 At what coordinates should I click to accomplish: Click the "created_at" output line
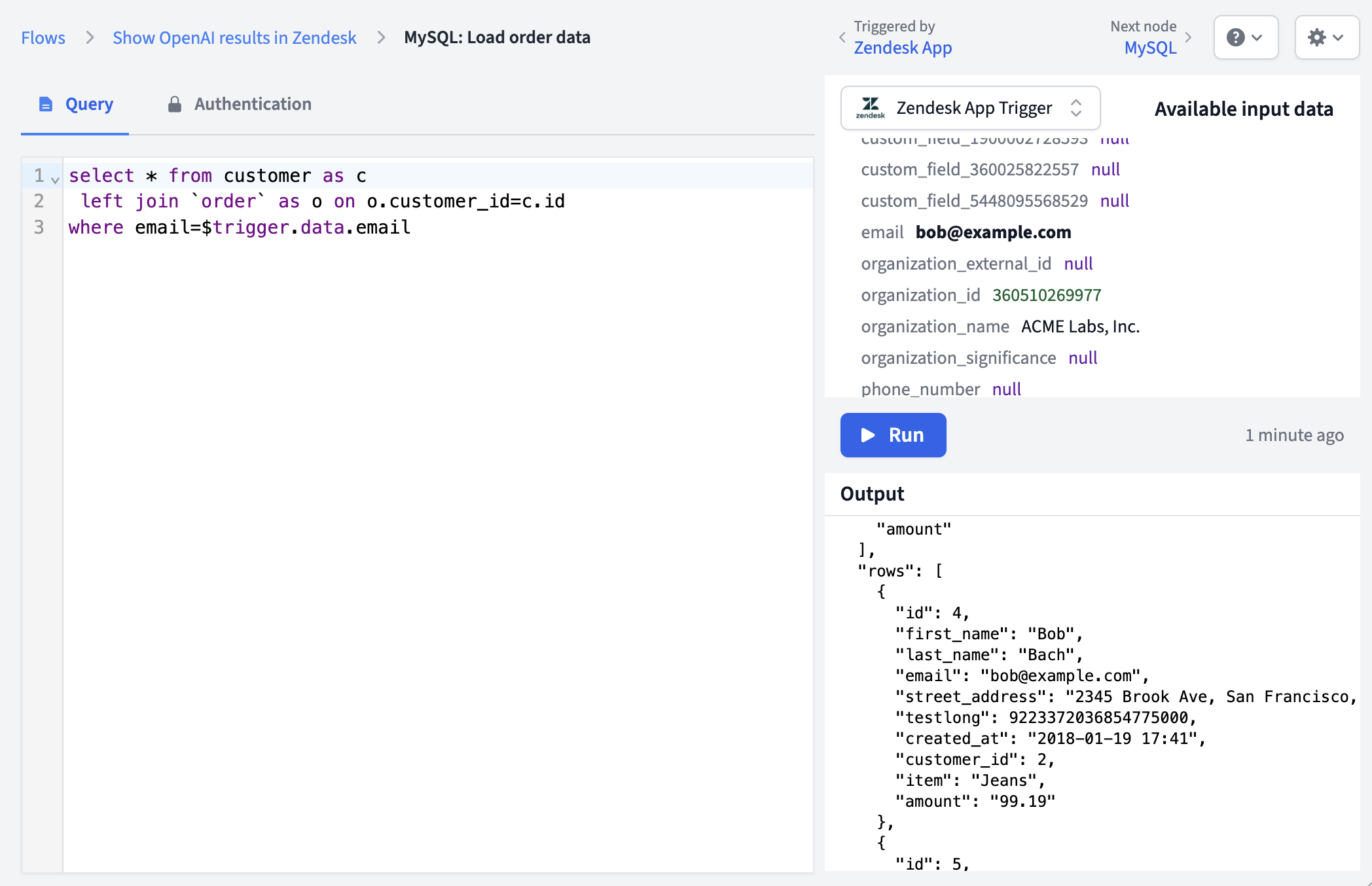(x=1051, y=739)
